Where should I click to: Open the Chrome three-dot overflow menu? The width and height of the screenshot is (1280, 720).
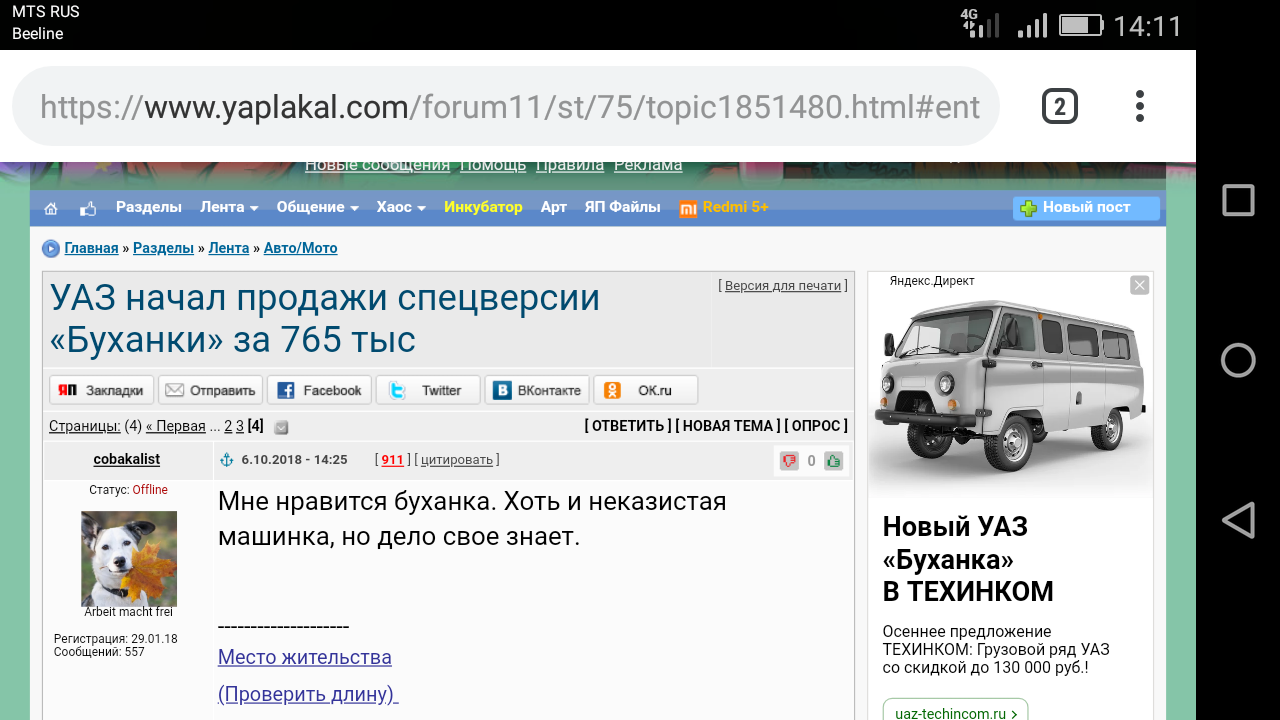1140,106
